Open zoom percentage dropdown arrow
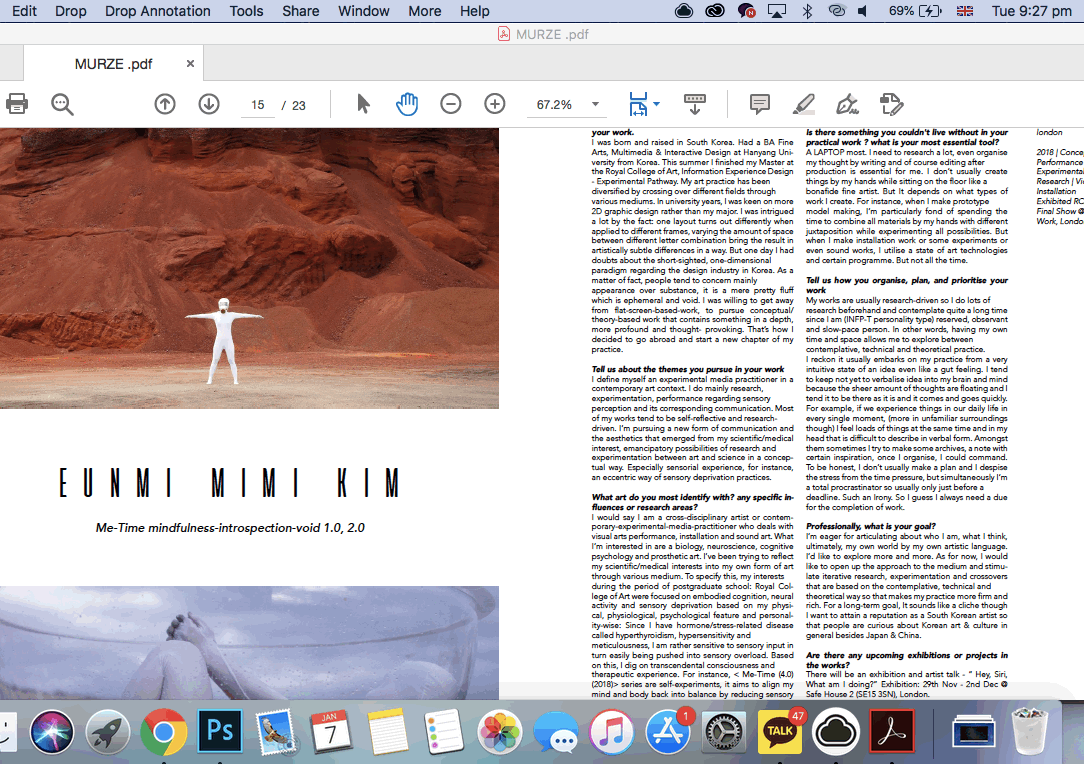The width and height of the screenshot is (1084, 764). point(595,104)
